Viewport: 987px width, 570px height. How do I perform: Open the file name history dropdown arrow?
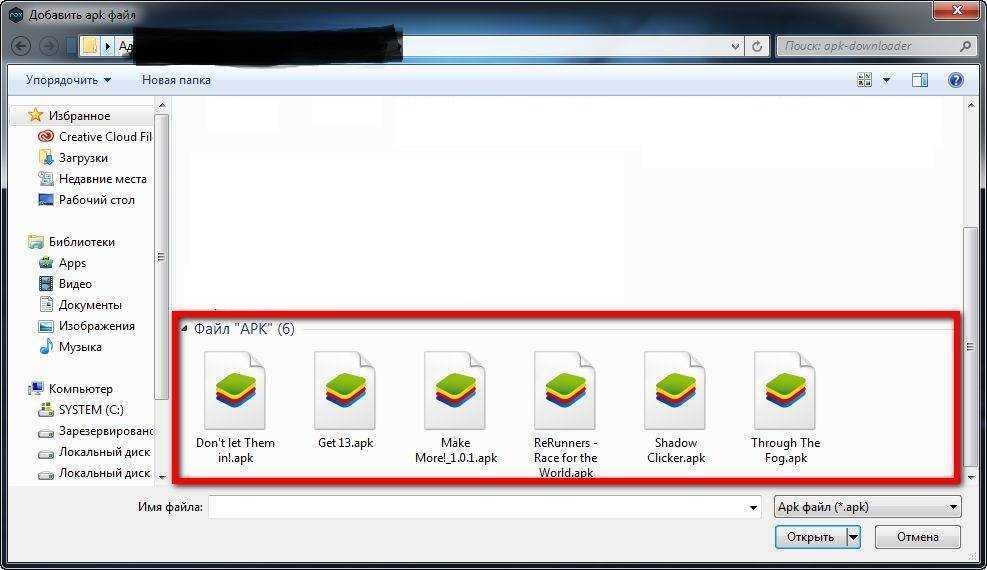click(x=753, y=507)
